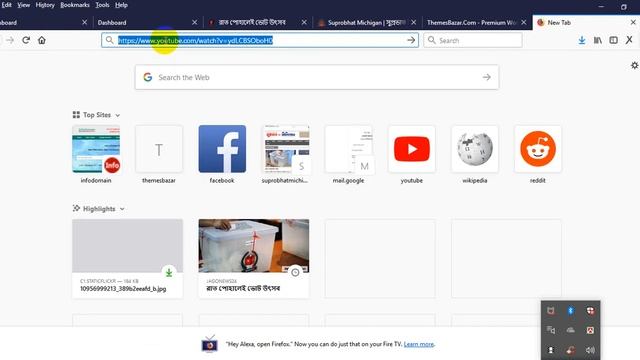
Task: Click the volume speaker tray icon
Action: click(x=590, y=350)
